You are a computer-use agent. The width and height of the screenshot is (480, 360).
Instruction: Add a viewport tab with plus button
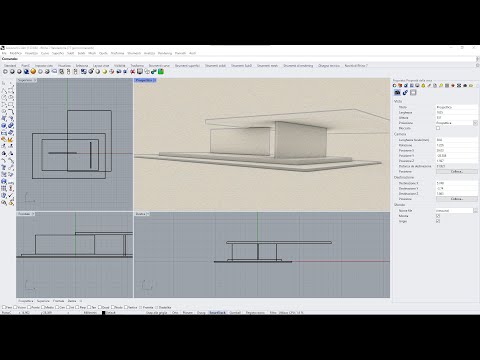point(81,301)
